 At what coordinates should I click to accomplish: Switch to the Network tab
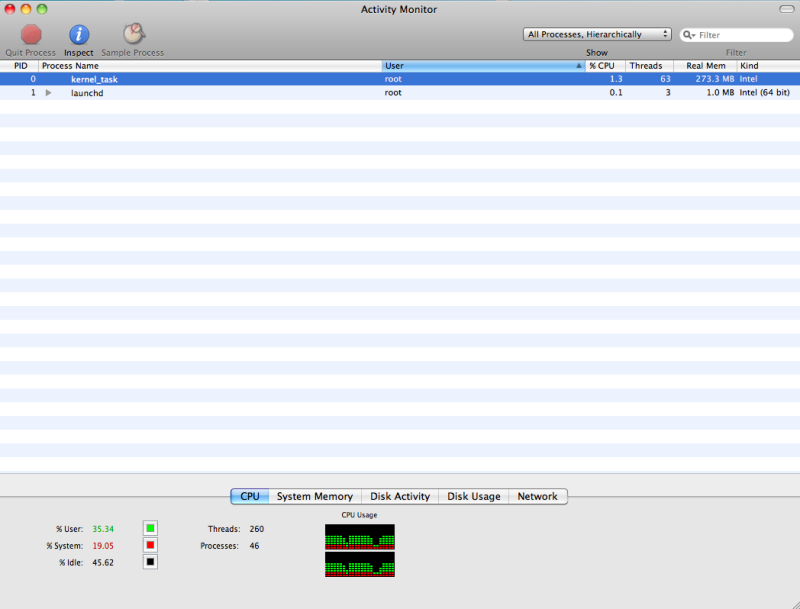(x=538, y=496)
